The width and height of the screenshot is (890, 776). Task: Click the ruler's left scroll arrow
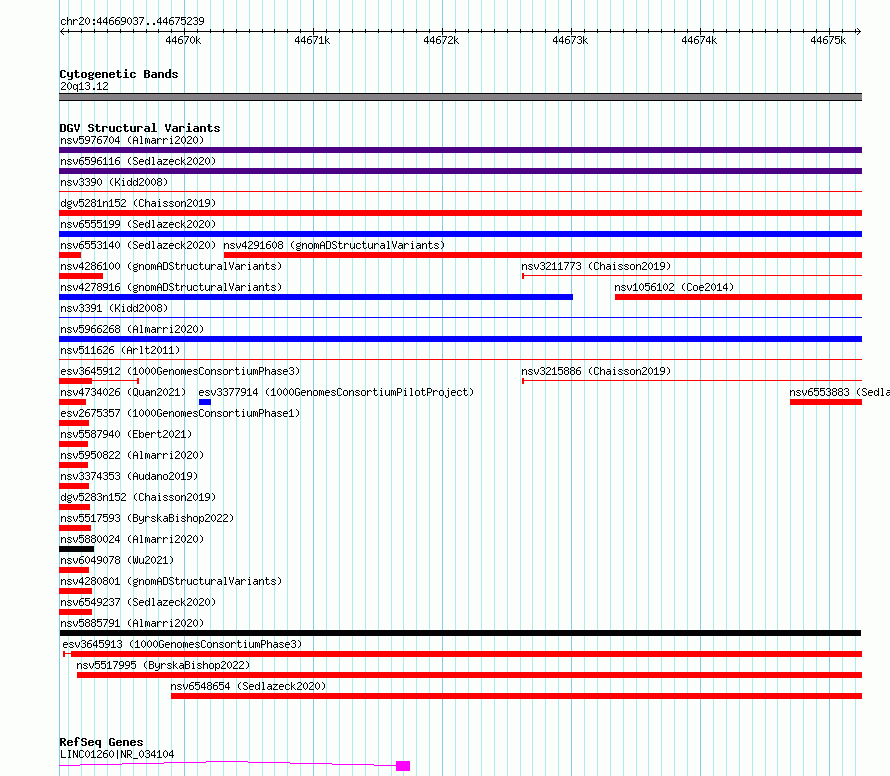tap(63, 31)
